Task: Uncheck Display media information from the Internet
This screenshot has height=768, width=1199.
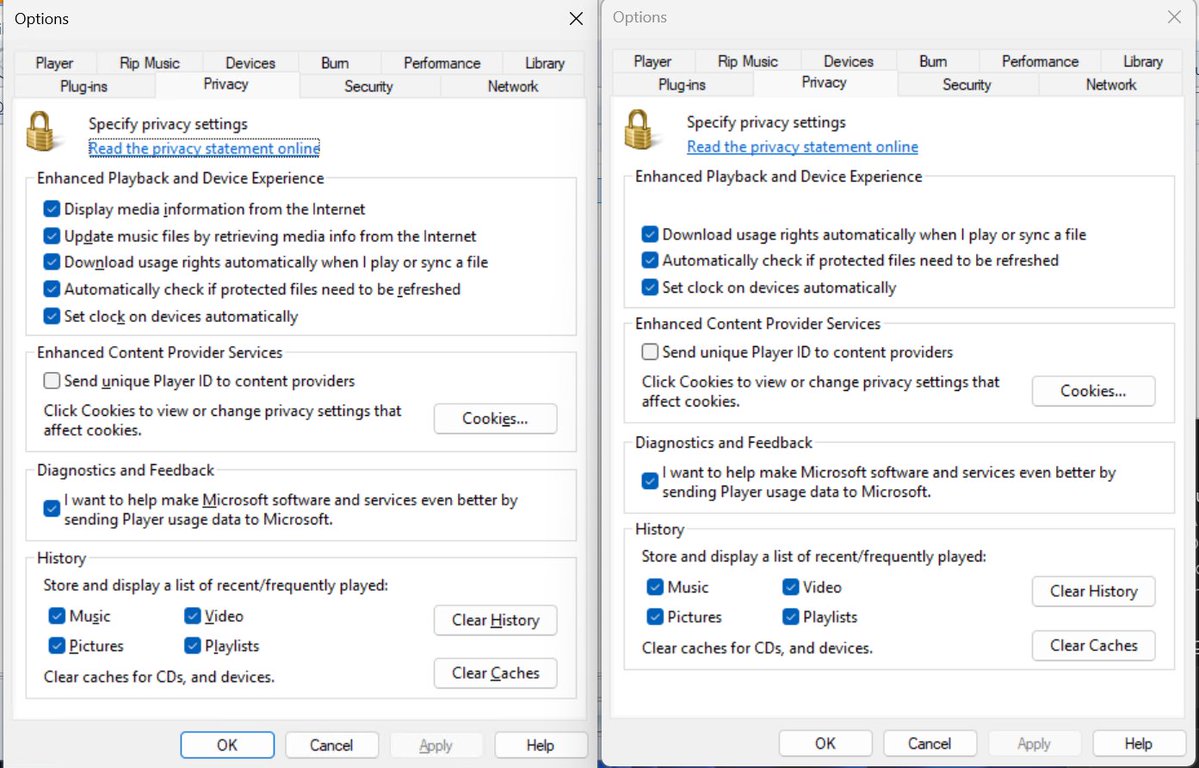Action: click(x=51, y=209)
